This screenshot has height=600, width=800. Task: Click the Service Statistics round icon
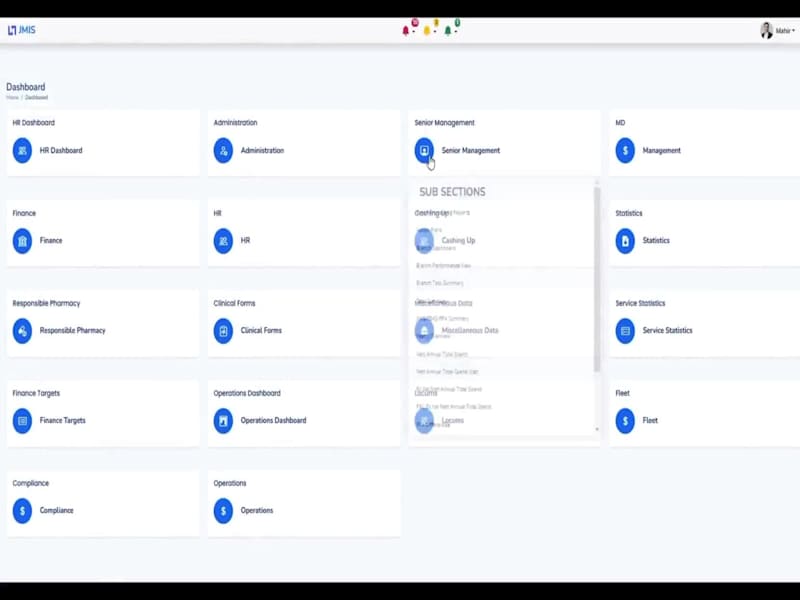pos(625,331)
